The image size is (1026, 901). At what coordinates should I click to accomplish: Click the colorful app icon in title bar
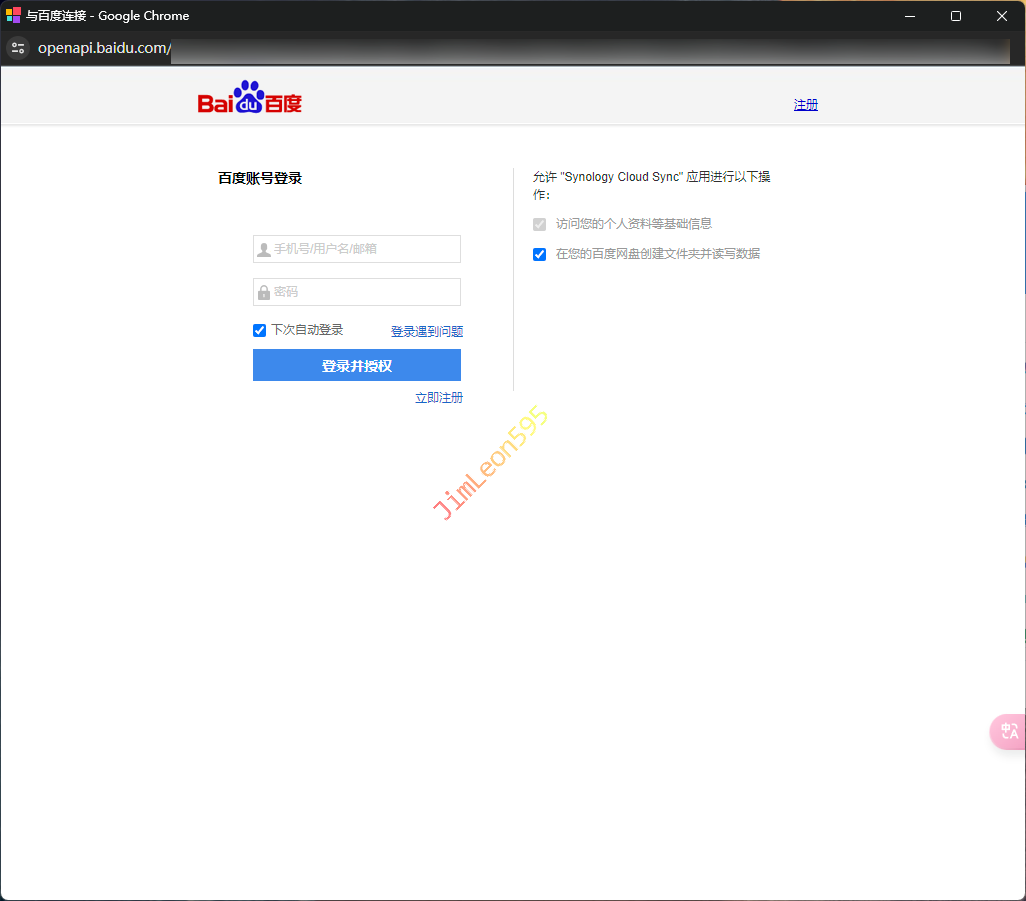tap(14, 16)
